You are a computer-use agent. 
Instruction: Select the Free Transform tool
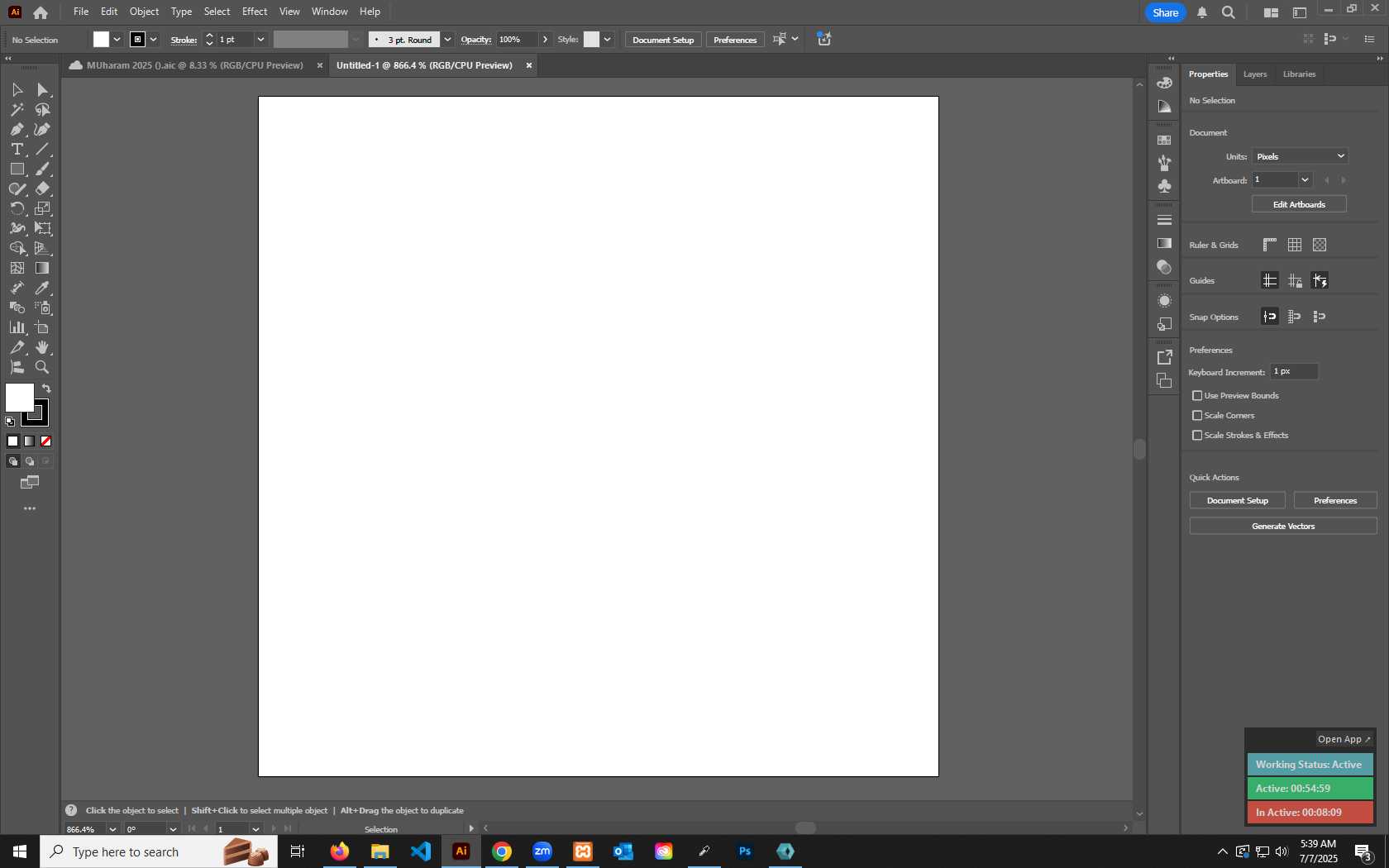[x=43, y=228]
